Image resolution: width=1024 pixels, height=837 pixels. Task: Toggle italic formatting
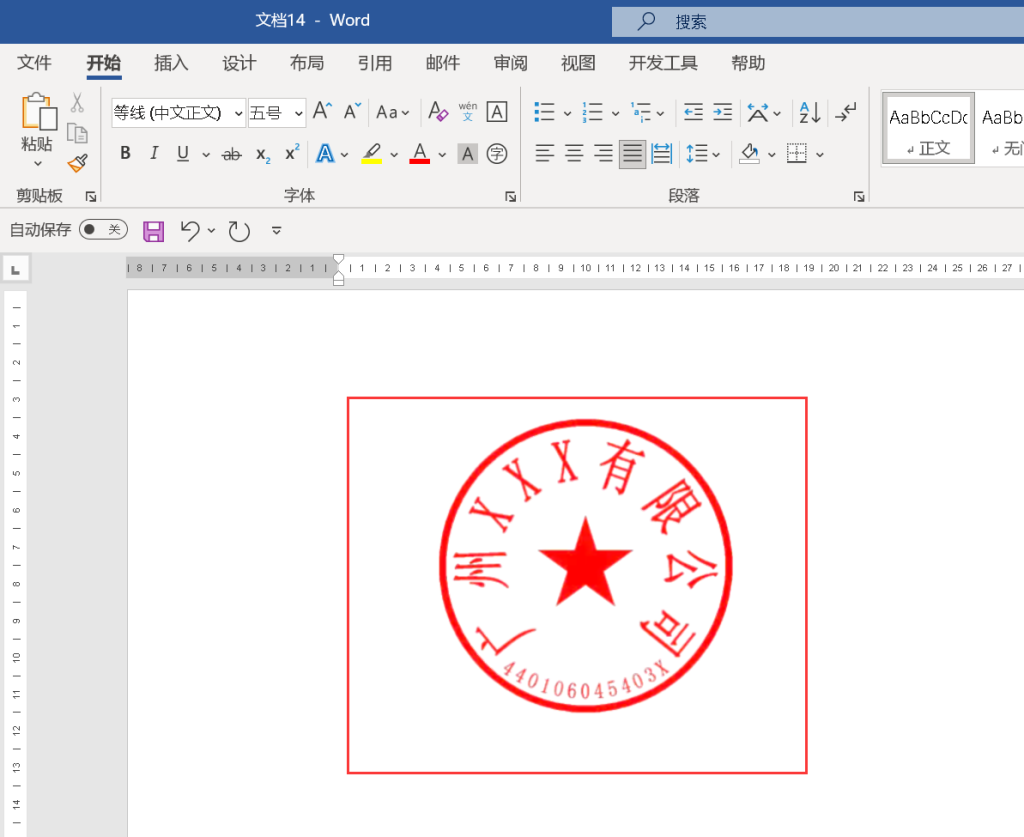(154, 153)
